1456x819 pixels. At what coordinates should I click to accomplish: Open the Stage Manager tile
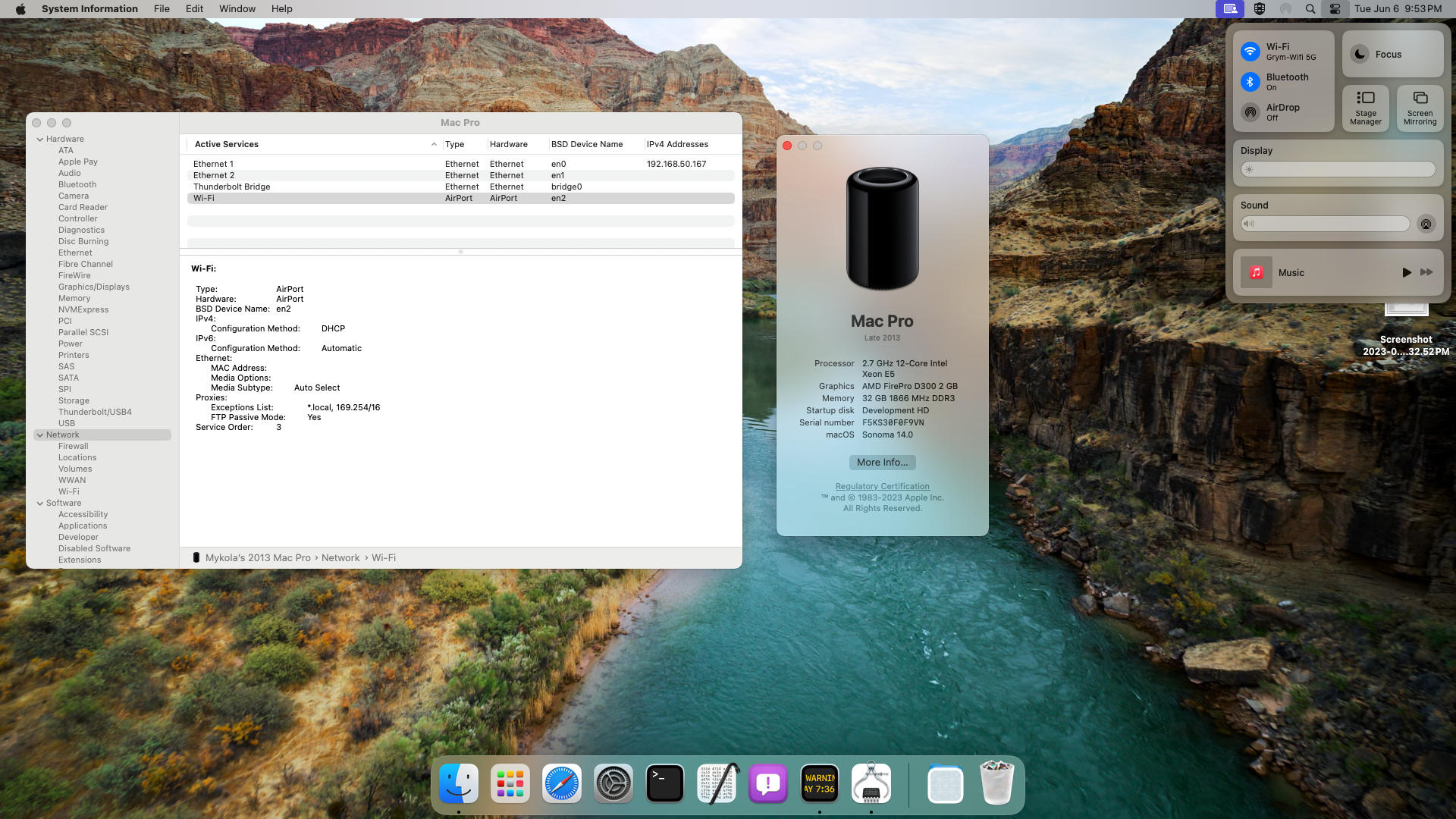click(x=1365, y=108)
